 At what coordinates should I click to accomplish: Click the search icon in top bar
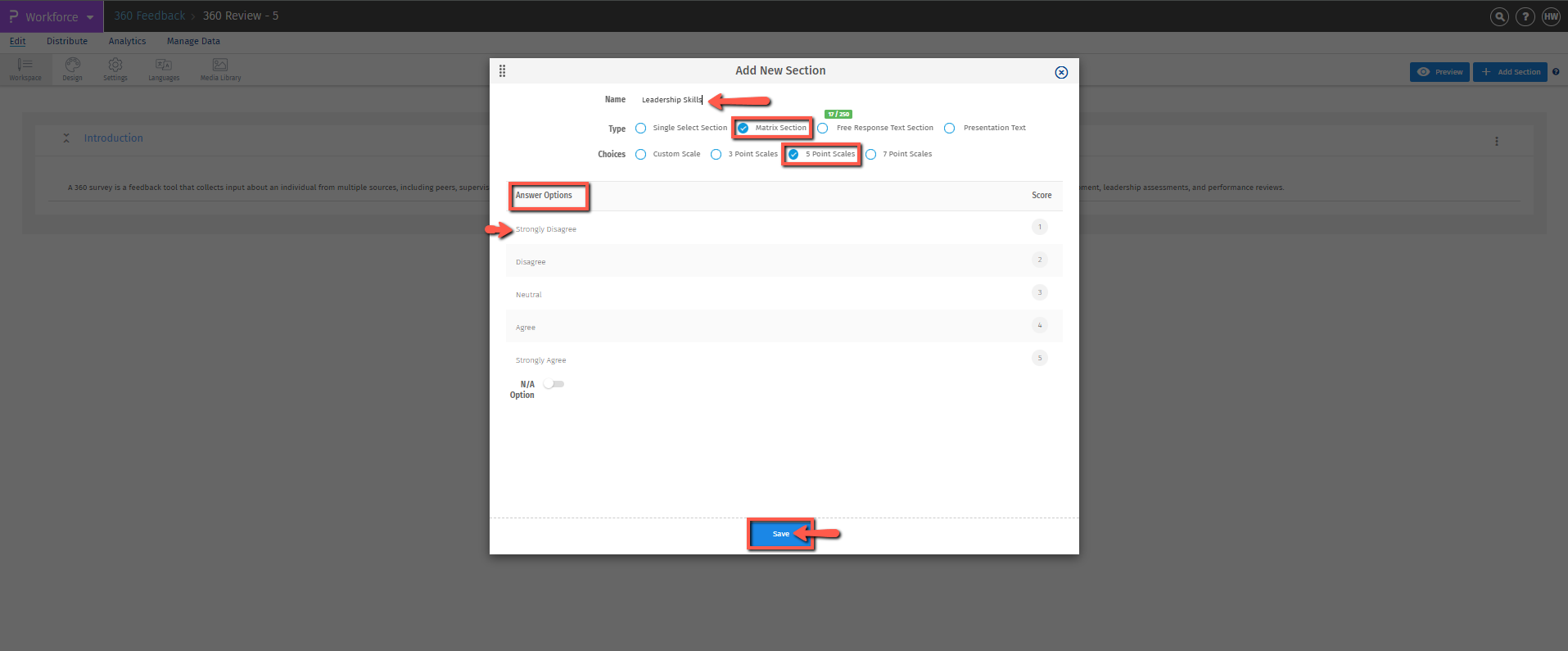1499,16
